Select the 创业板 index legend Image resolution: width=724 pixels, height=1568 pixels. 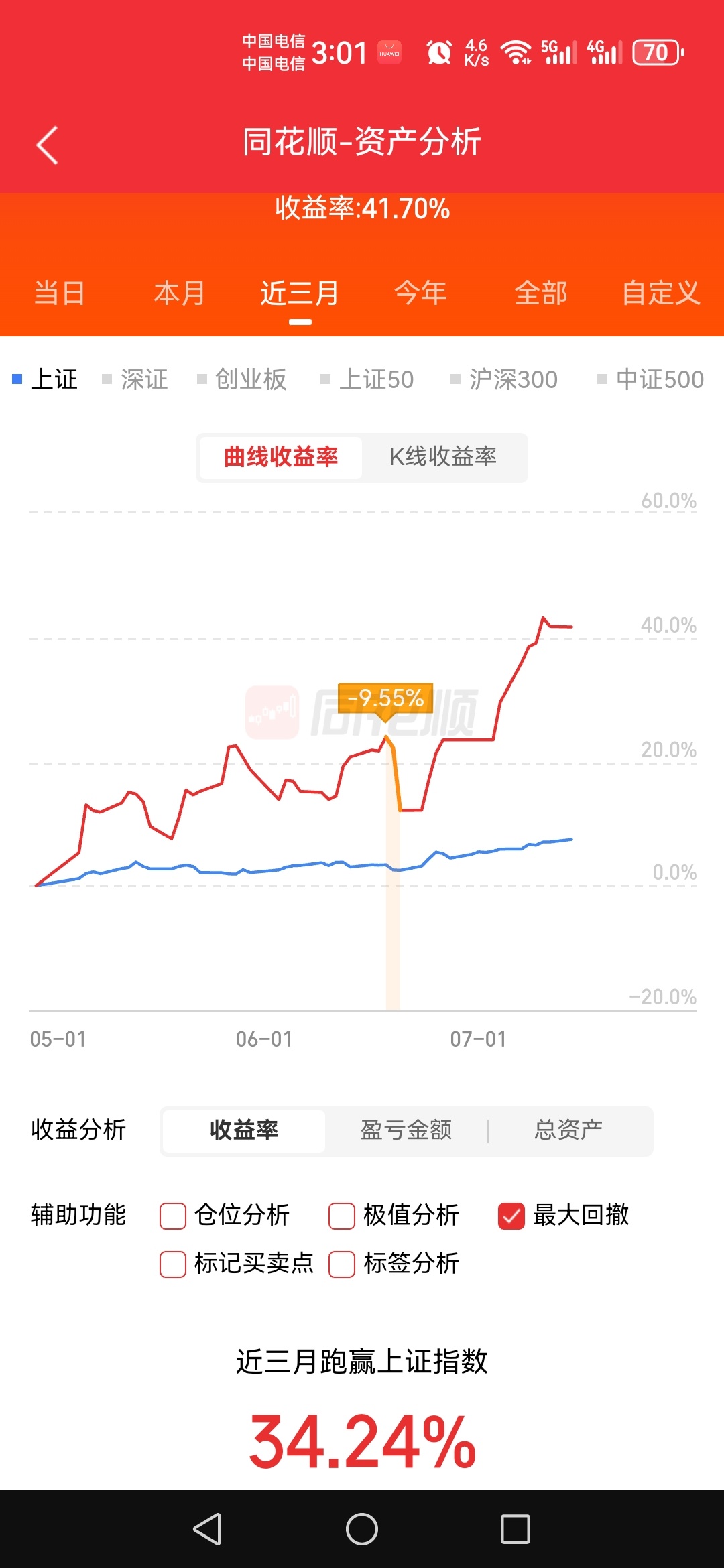point(243,379)
